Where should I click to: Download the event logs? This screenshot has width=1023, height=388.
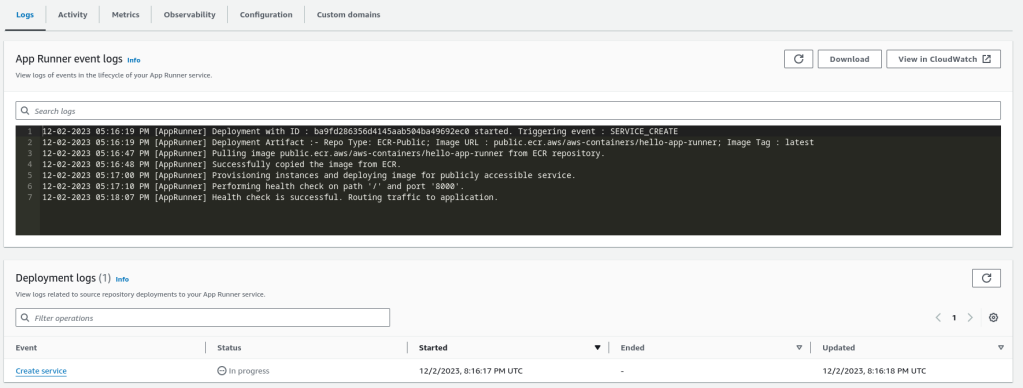(849, 59)
